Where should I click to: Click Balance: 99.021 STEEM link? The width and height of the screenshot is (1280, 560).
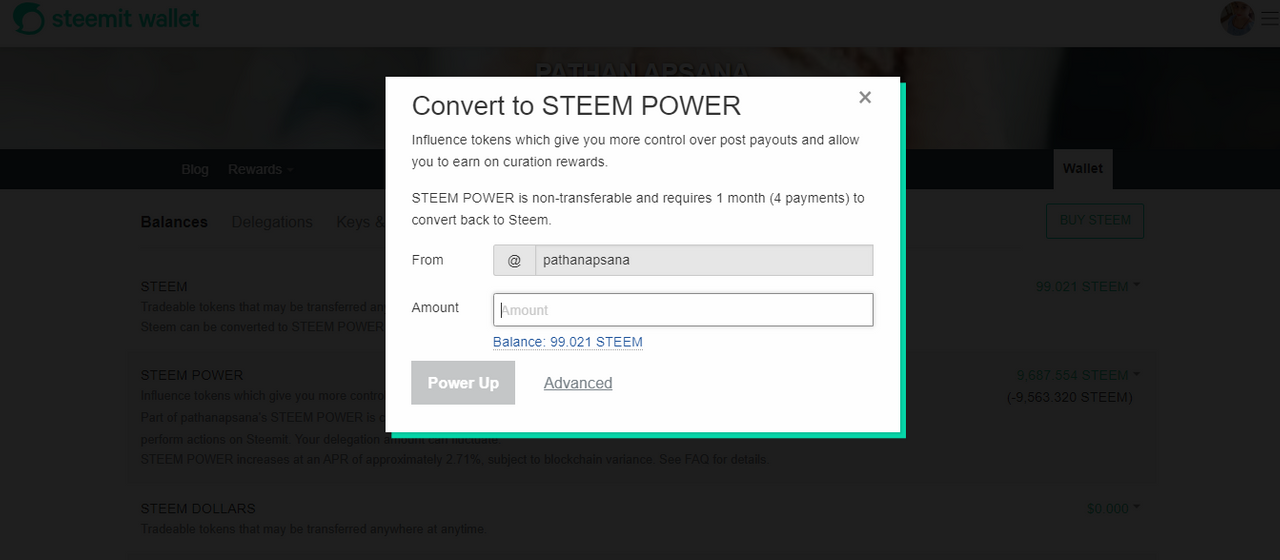click(568, 342)
